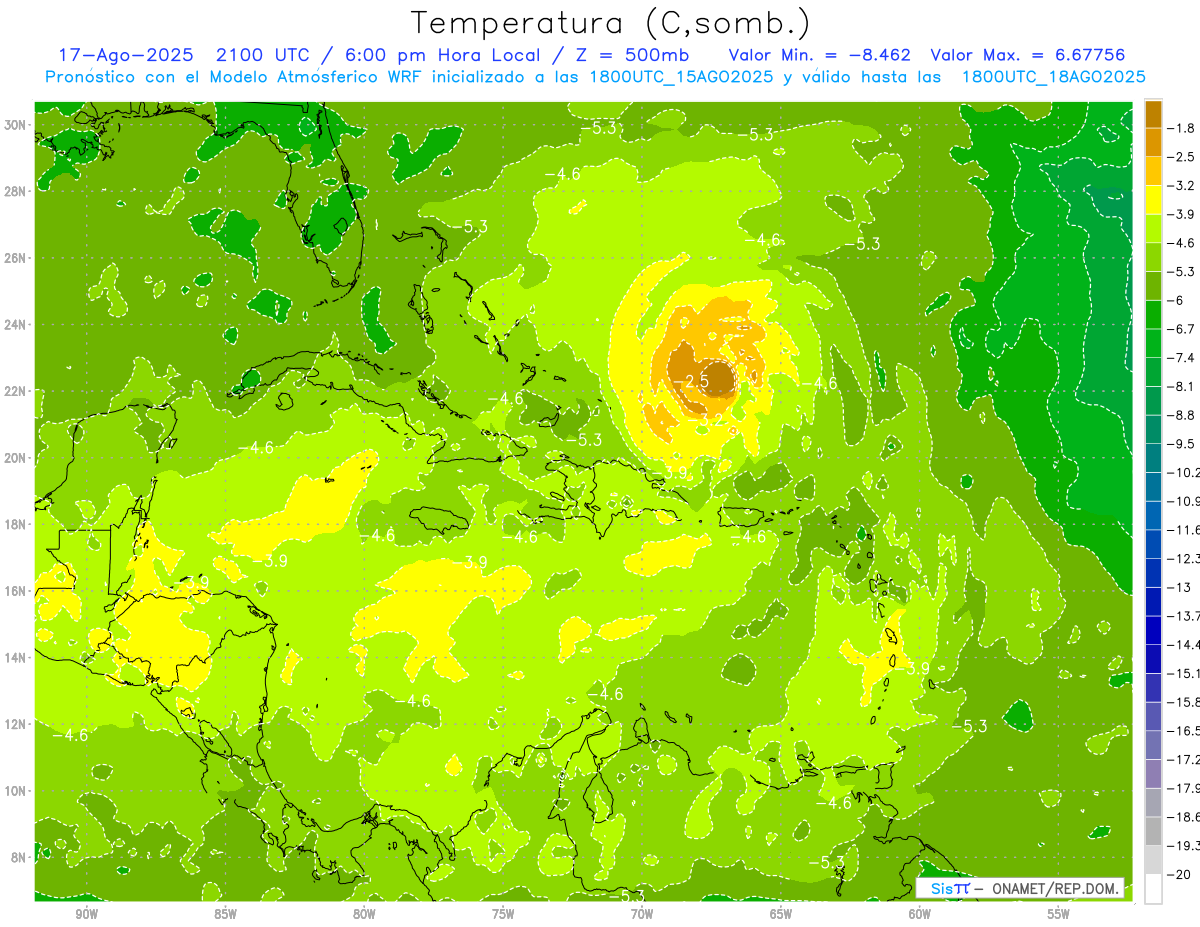
Task: Click the '24N' latitude axis label
Action: tap(16, 324)
